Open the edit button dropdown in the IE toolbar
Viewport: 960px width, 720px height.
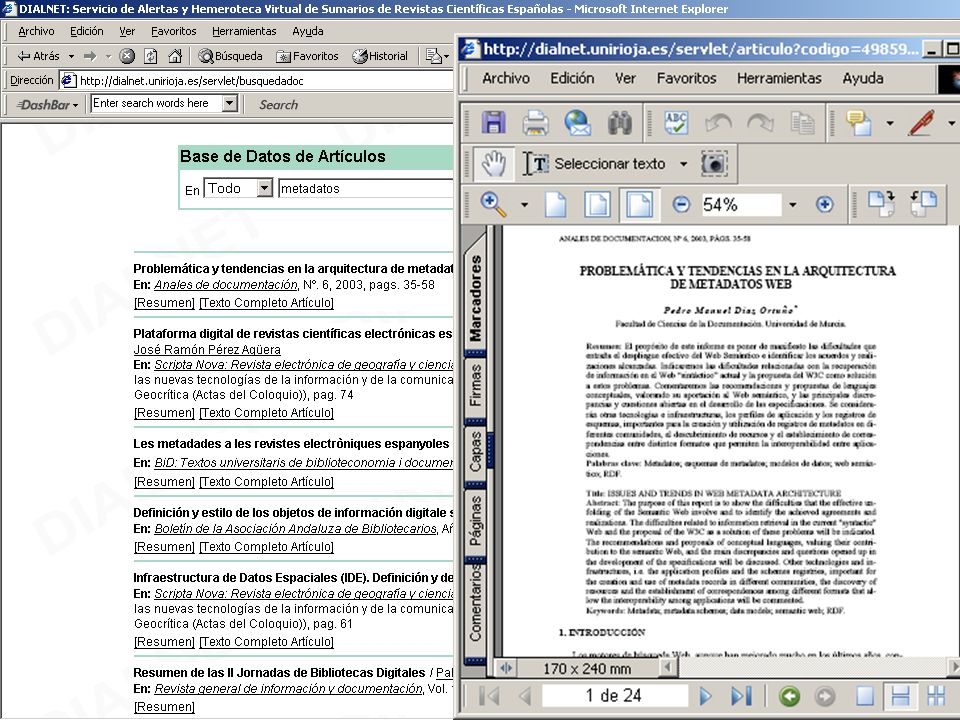click(x=446, y=56)
